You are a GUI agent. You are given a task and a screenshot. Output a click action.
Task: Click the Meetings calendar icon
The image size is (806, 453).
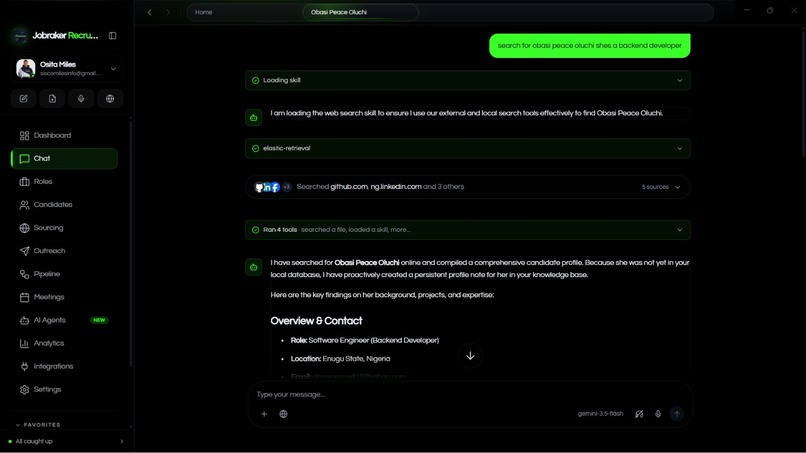pyautogui.click(x=24, y=297)
